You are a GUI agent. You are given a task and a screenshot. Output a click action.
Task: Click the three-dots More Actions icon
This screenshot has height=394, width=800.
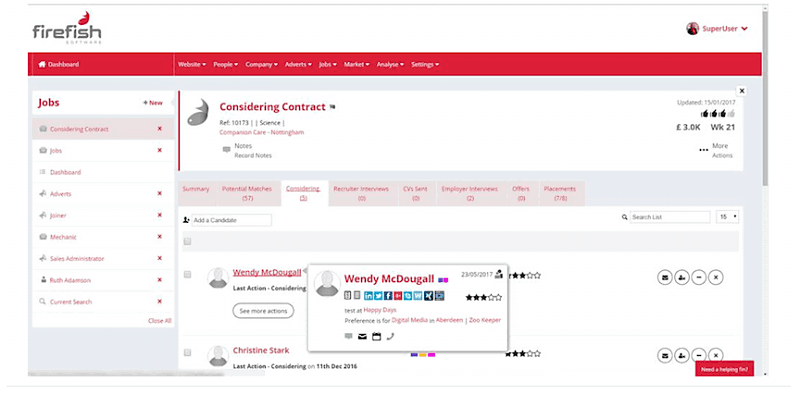(704, 150)
